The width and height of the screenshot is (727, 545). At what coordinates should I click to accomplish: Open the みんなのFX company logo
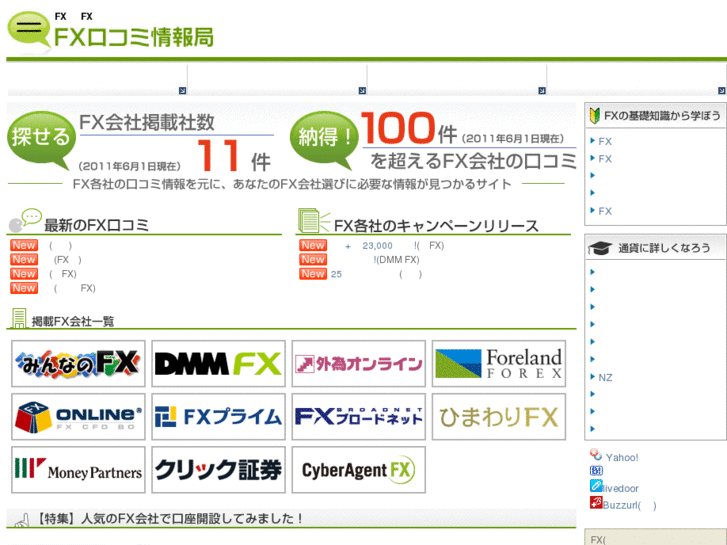click(78, 364)
